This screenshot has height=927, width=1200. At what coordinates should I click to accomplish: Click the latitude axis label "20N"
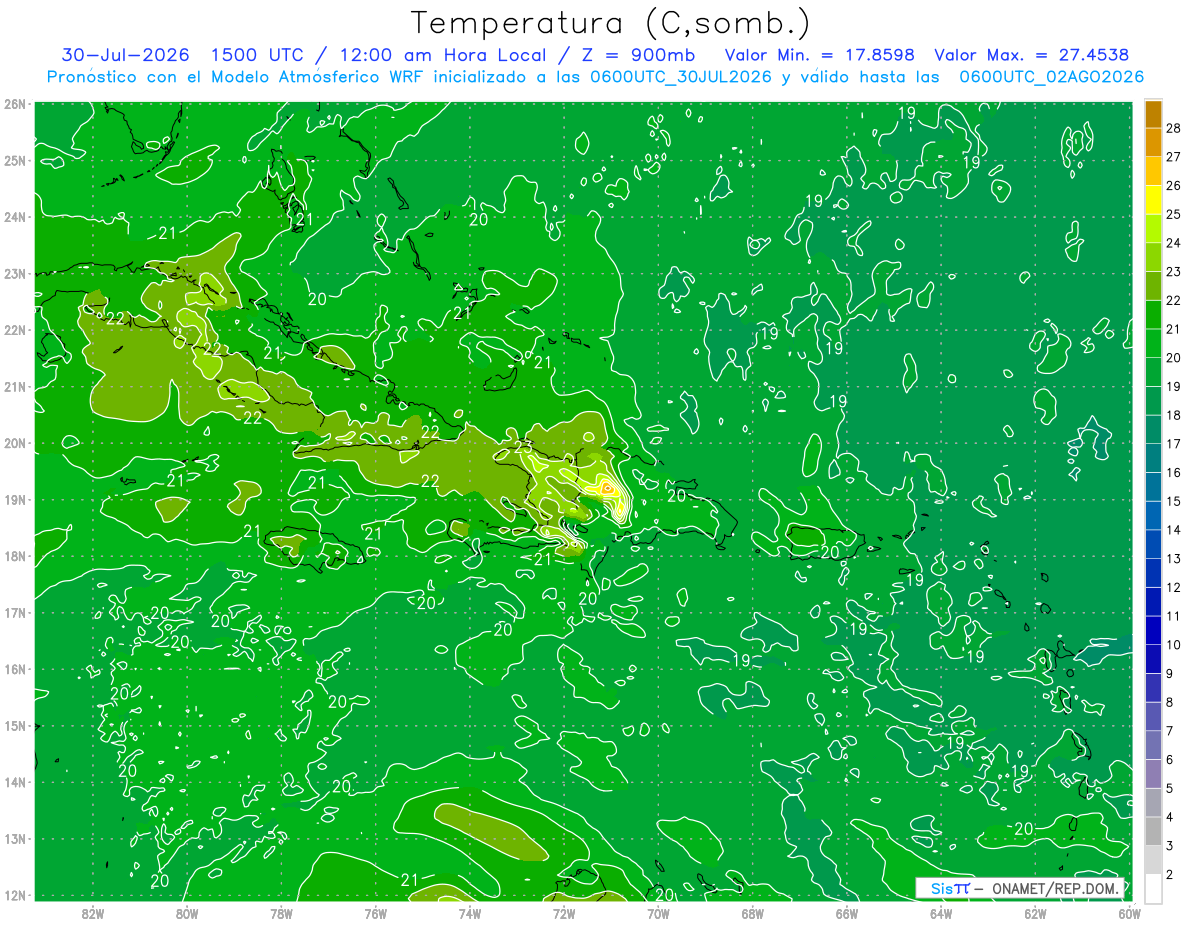point(15,443)
